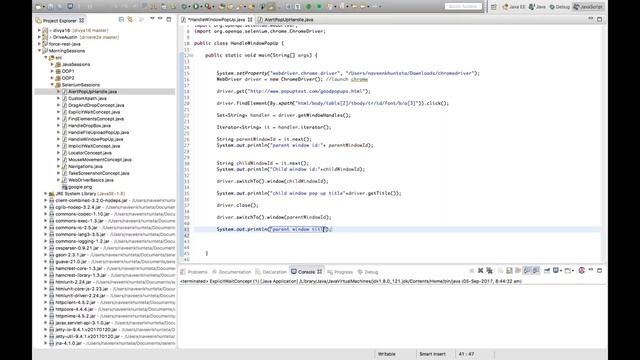Select LocatorConcept.java in the tree
This screenshot has width=640, height=360.
coord(89,153)
